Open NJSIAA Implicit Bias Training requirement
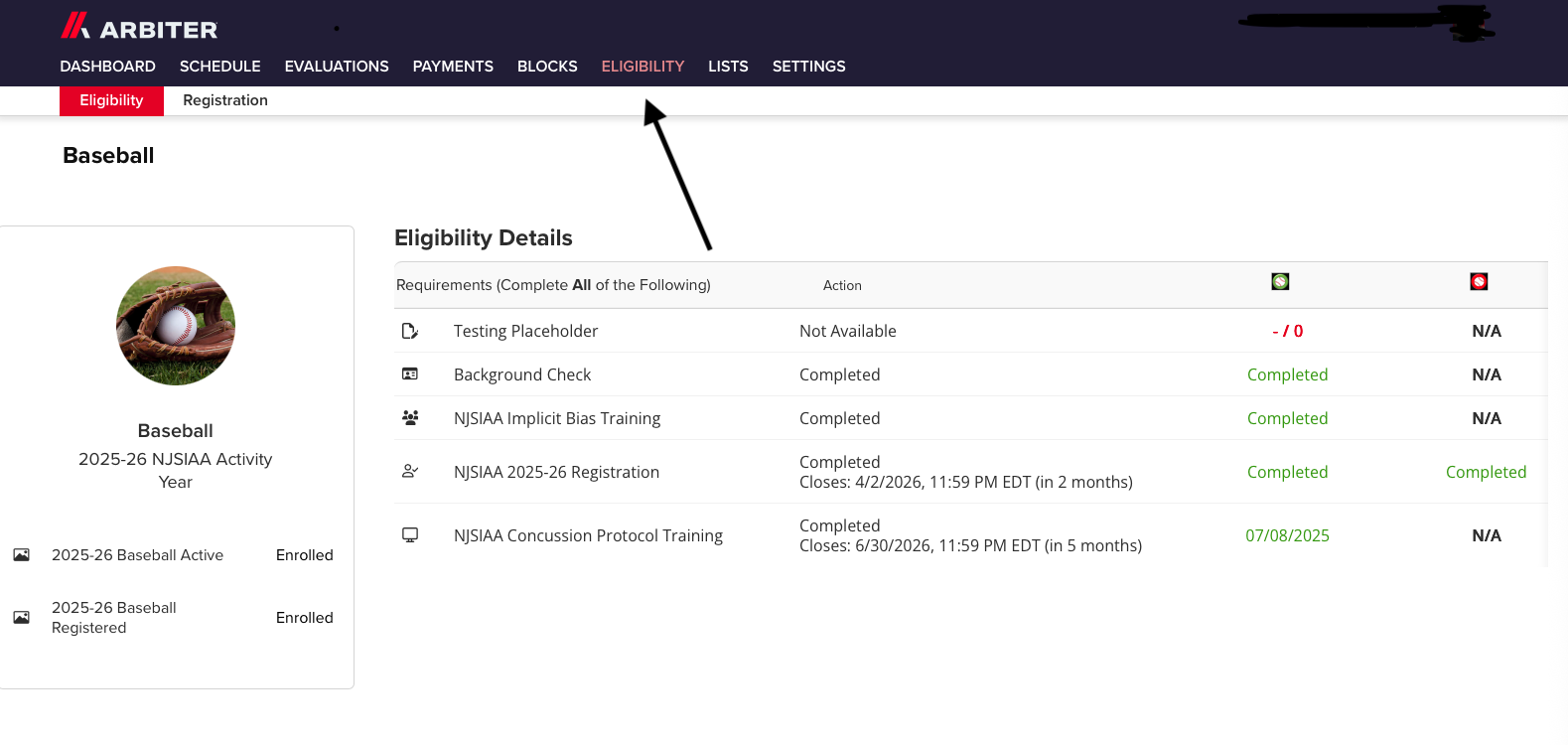This screenshot has width=1568, height=745. click(x=557, y=418)
